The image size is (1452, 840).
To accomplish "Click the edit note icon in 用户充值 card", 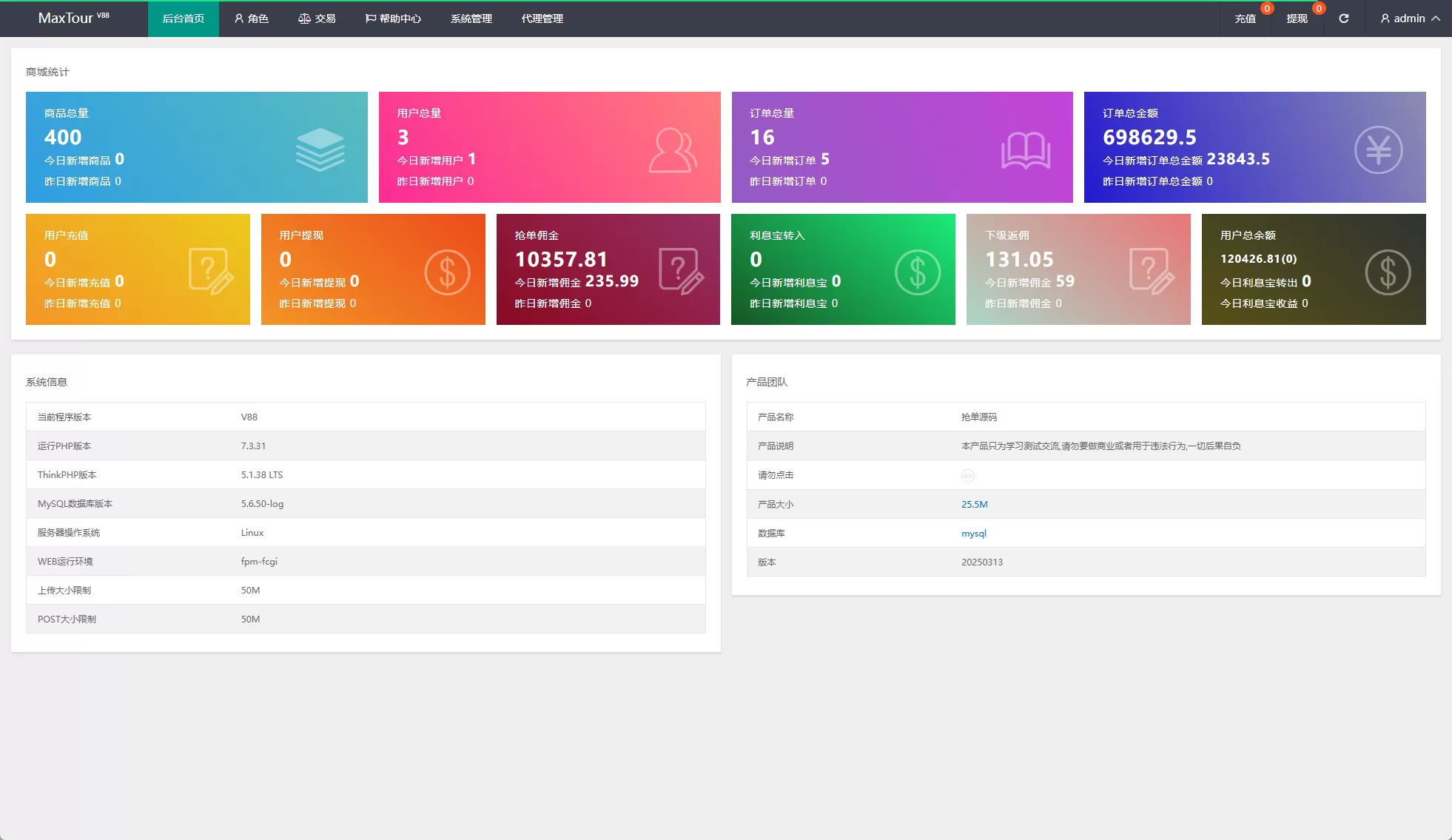I will point(210,272).
